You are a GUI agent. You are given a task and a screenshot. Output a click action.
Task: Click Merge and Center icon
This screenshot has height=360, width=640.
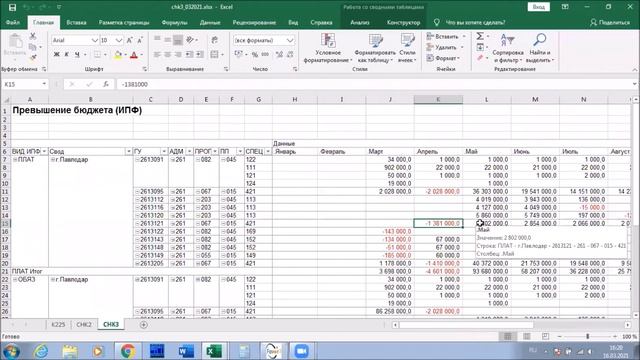point(214,54)
